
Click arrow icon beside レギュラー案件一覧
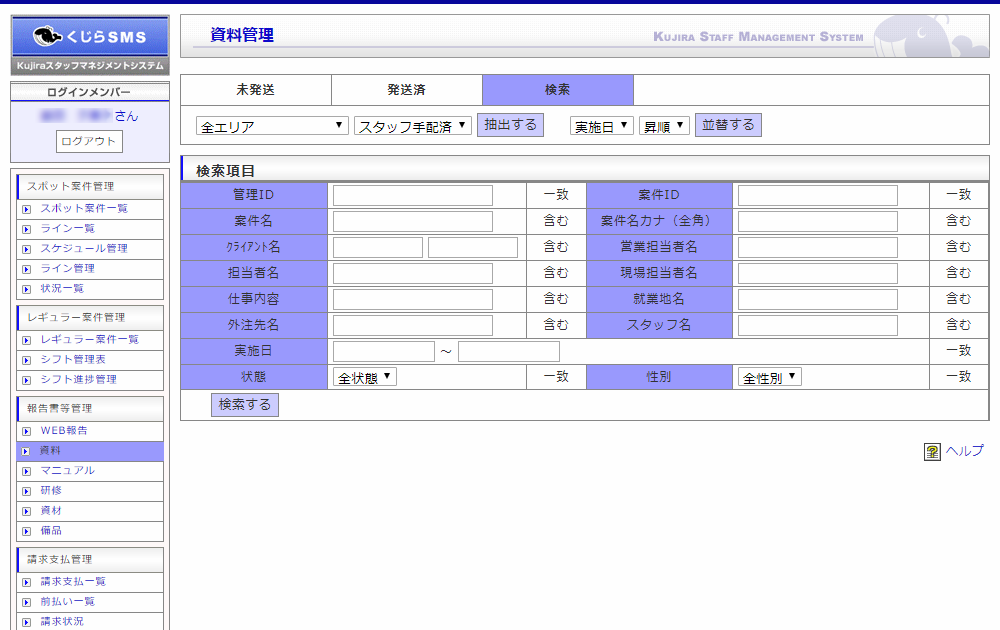coord(27,340)
